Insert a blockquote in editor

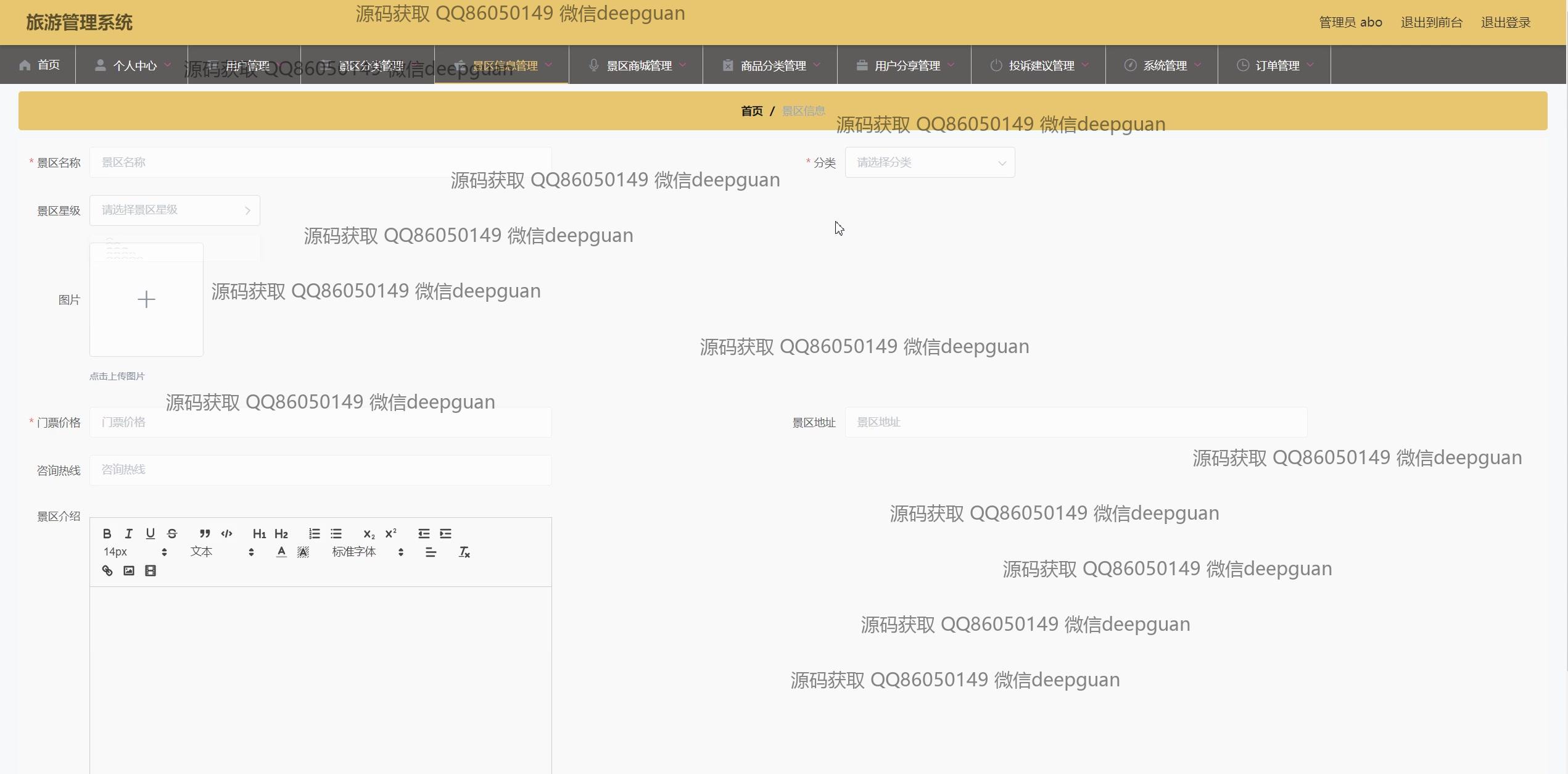coord(205,533)
